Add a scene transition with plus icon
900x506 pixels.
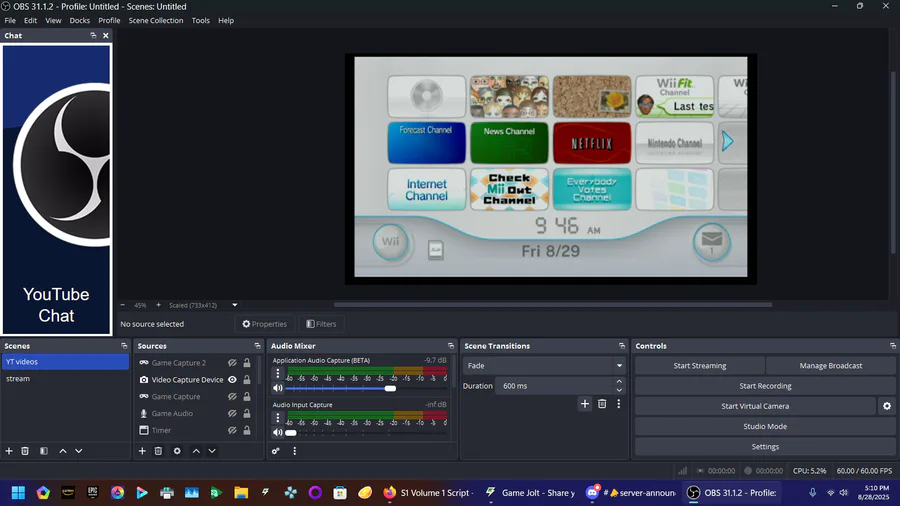(x=584, y=404)
